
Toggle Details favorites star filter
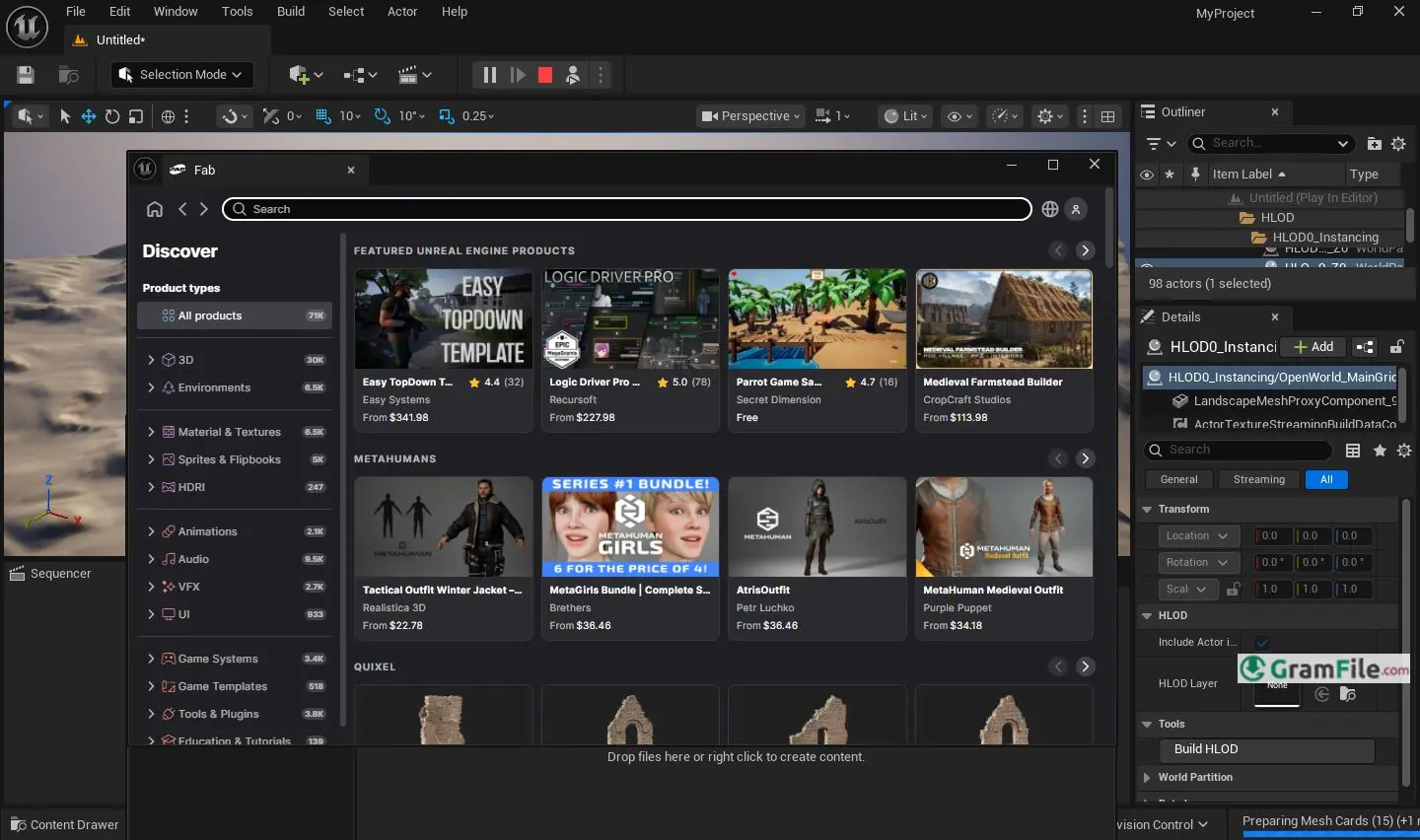coord(1380,451)
